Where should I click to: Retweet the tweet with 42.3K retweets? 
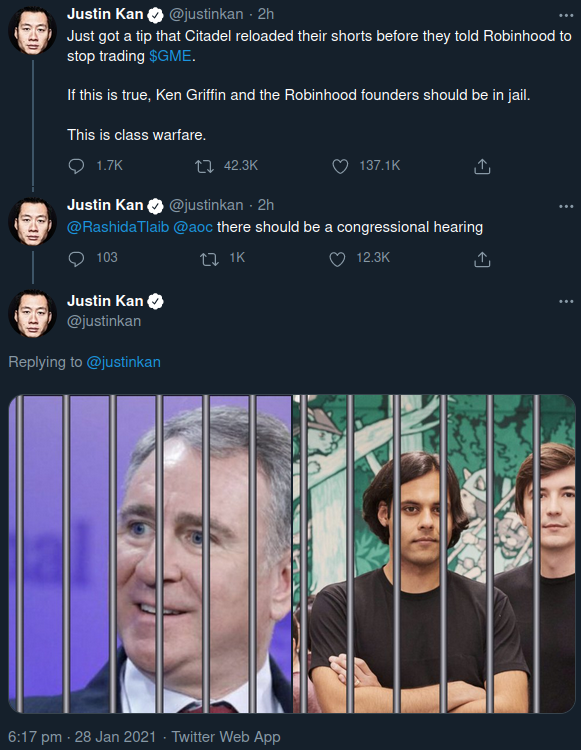coord(204,166)
